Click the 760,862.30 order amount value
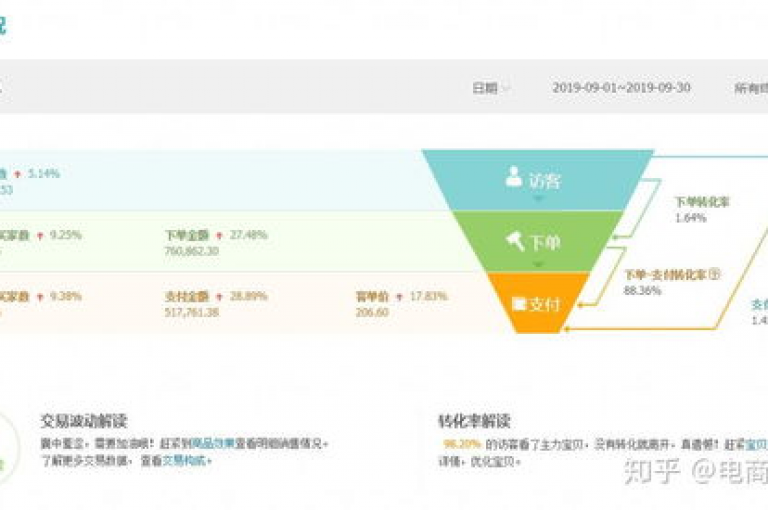Viewport: 768px width, 510px height. point(192,251)
